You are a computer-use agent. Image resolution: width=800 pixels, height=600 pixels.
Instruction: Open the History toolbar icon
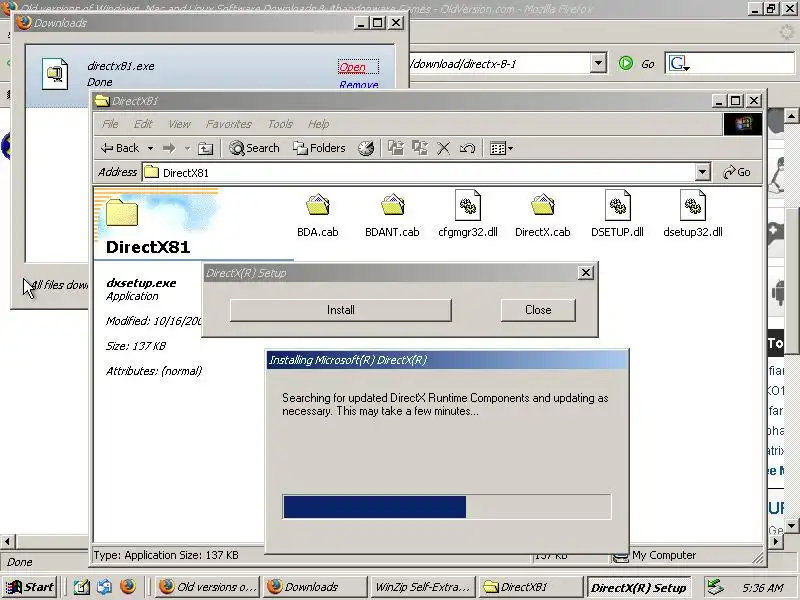coord(366,148)
